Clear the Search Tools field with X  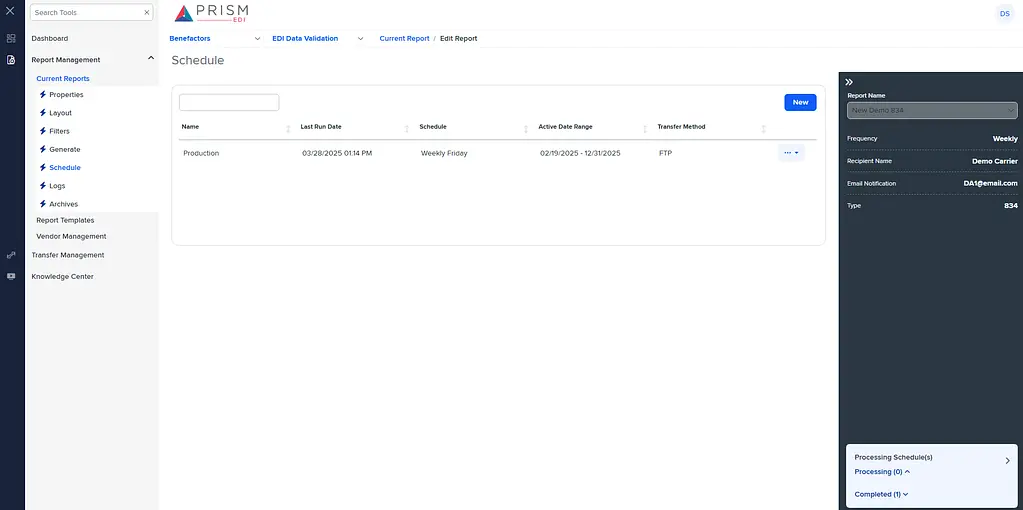click(x=147, y=12)
